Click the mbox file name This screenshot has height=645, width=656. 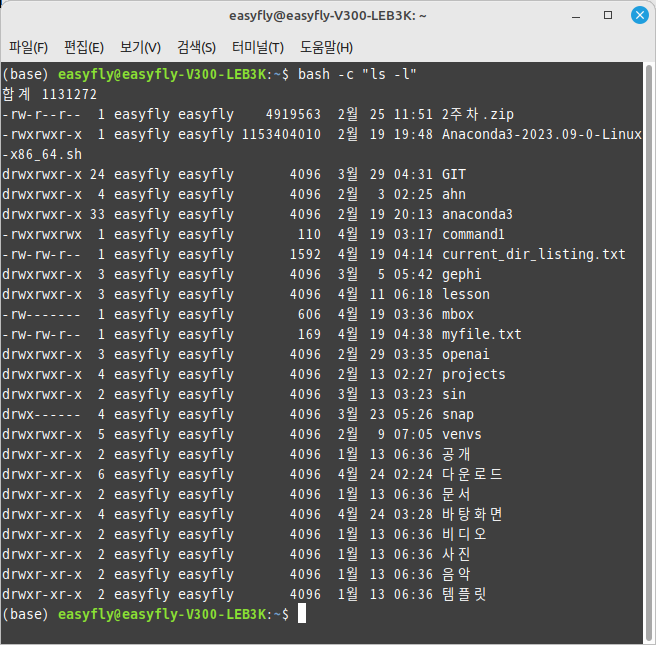(458, 314)
